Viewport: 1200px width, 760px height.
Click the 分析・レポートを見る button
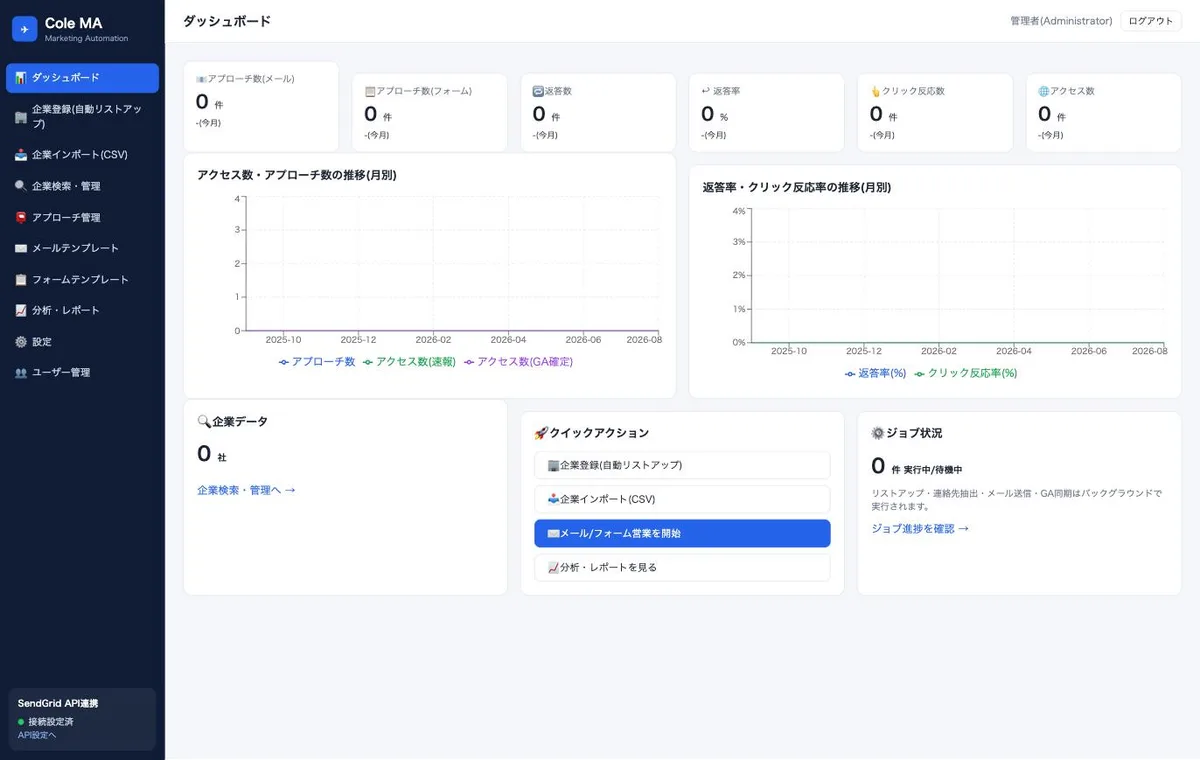click(682, 567)
